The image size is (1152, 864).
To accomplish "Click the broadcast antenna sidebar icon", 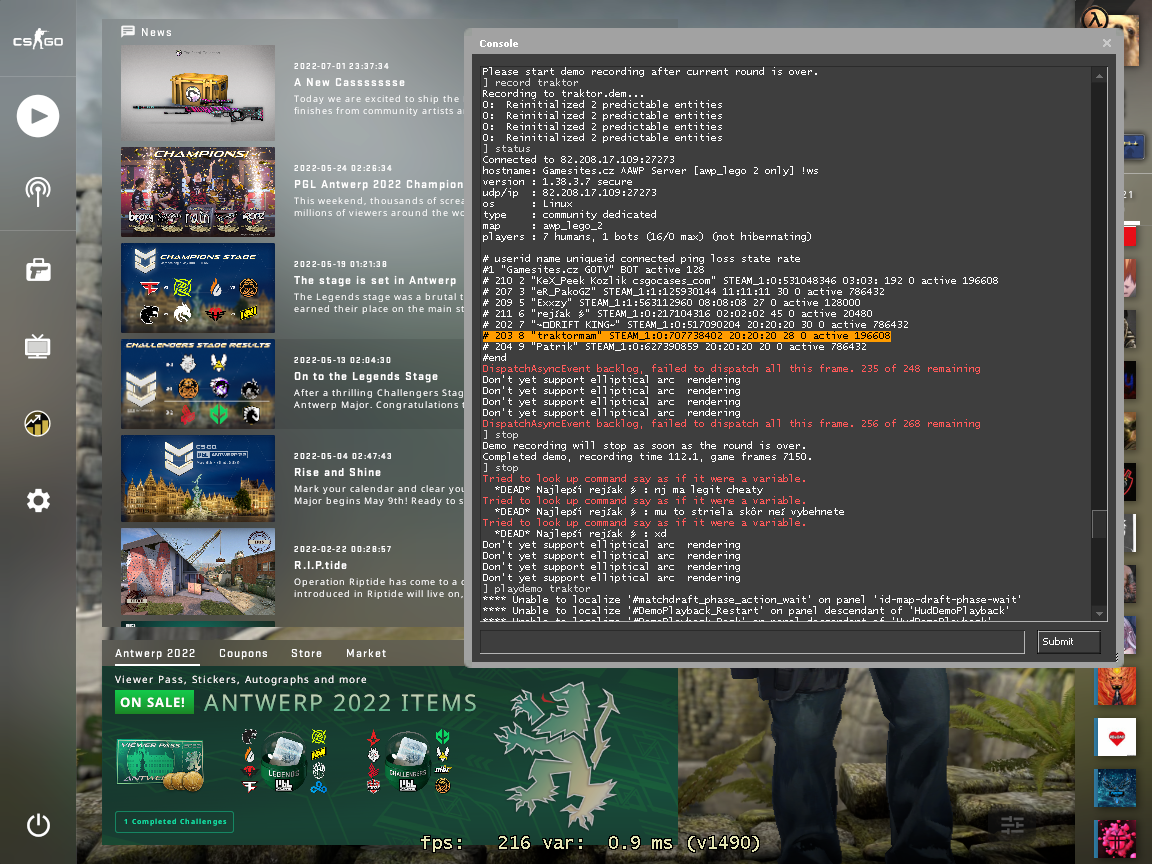I will 38,192.
